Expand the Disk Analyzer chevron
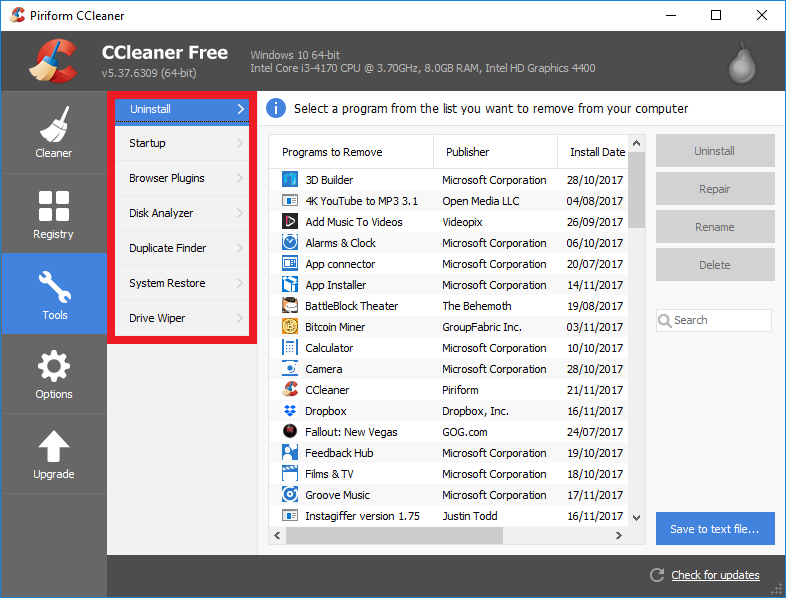This screenshot has height=598, width=786. tap(240, 213)
